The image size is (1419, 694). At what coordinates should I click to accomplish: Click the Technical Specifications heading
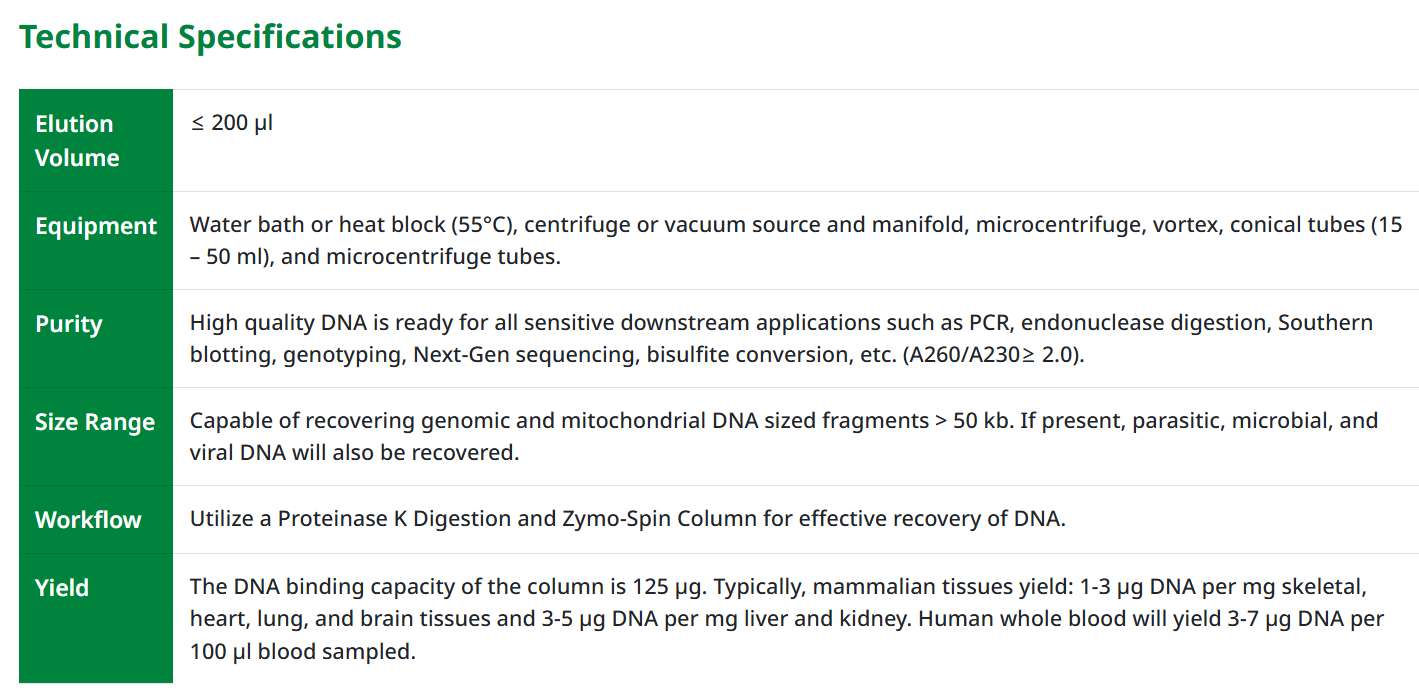click(x=210, y=37)
